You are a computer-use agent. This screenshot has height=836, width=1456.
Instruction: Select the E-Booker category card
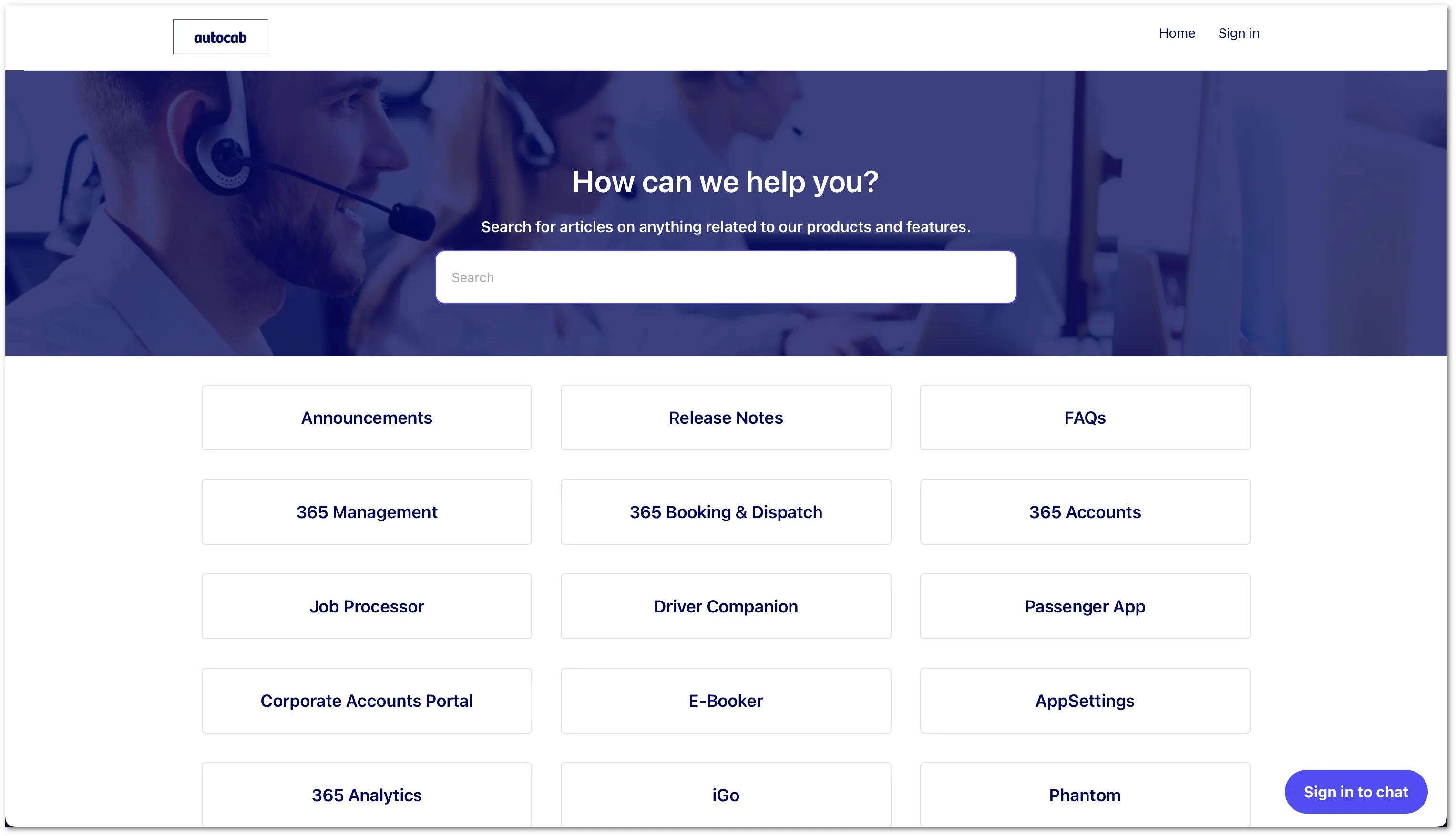pyautogui.click(x=725, y=700)
